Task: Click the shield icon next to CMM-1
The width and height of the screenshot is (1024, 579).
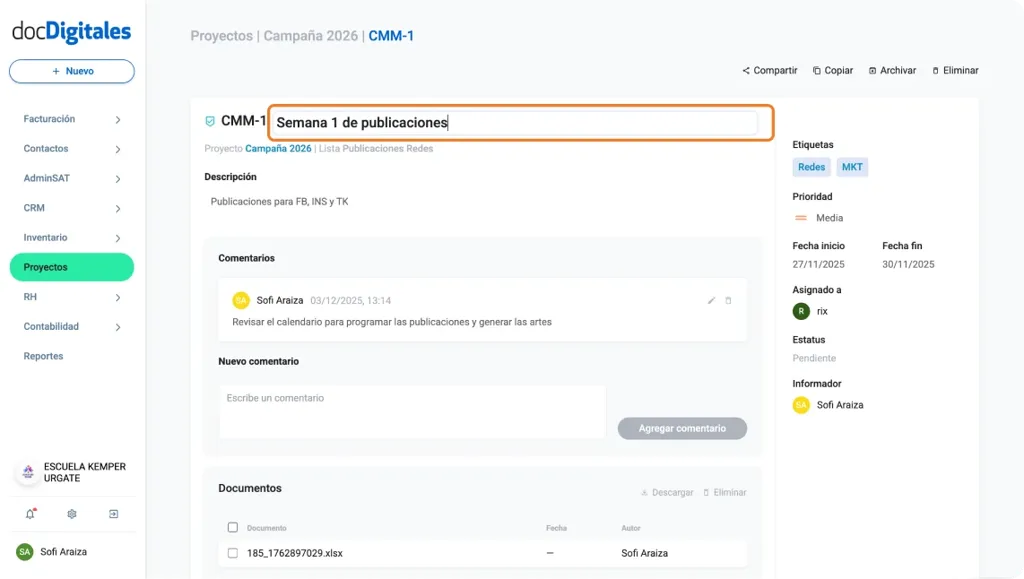Action: pyautogui.click(x=208, y=118)
